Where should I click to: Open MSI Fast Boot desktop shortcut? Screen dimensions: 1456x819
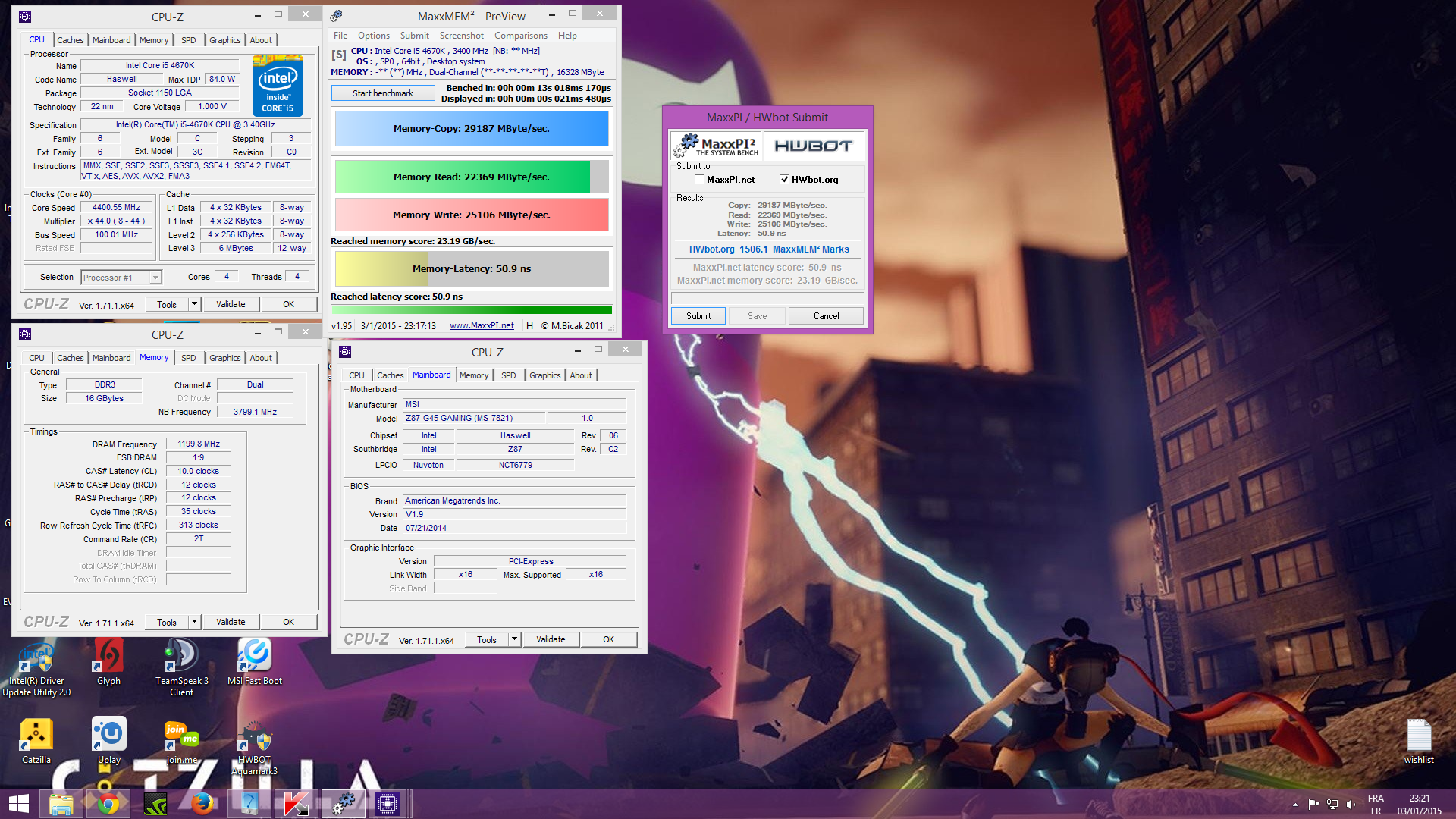click(255, 662)
